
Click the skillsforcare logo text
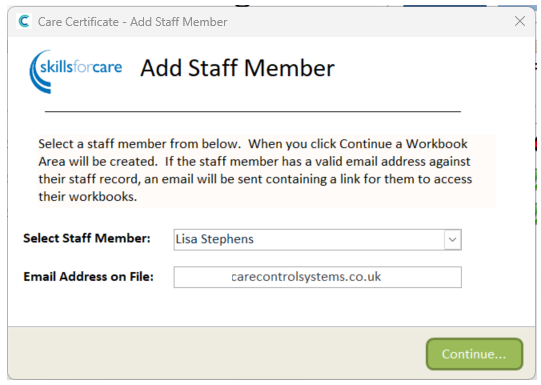click(x=81, y=67)
